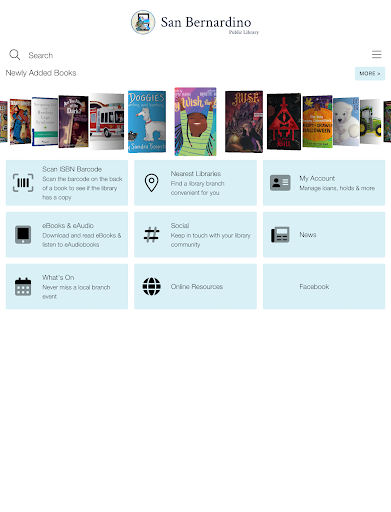Click the MORE > button
Screen dimensions: 391x512
370,73
